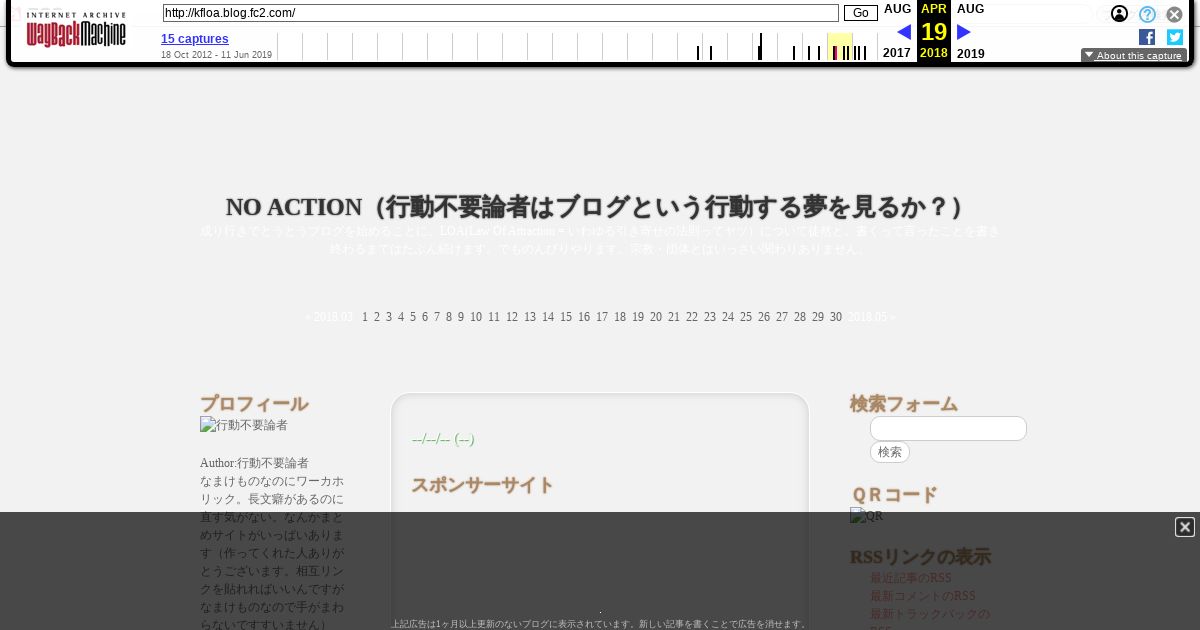Open the 最近記事のRSS link
Viewport: 1200px width, 630px height.
pyautogui.click(x=910, y=578)
